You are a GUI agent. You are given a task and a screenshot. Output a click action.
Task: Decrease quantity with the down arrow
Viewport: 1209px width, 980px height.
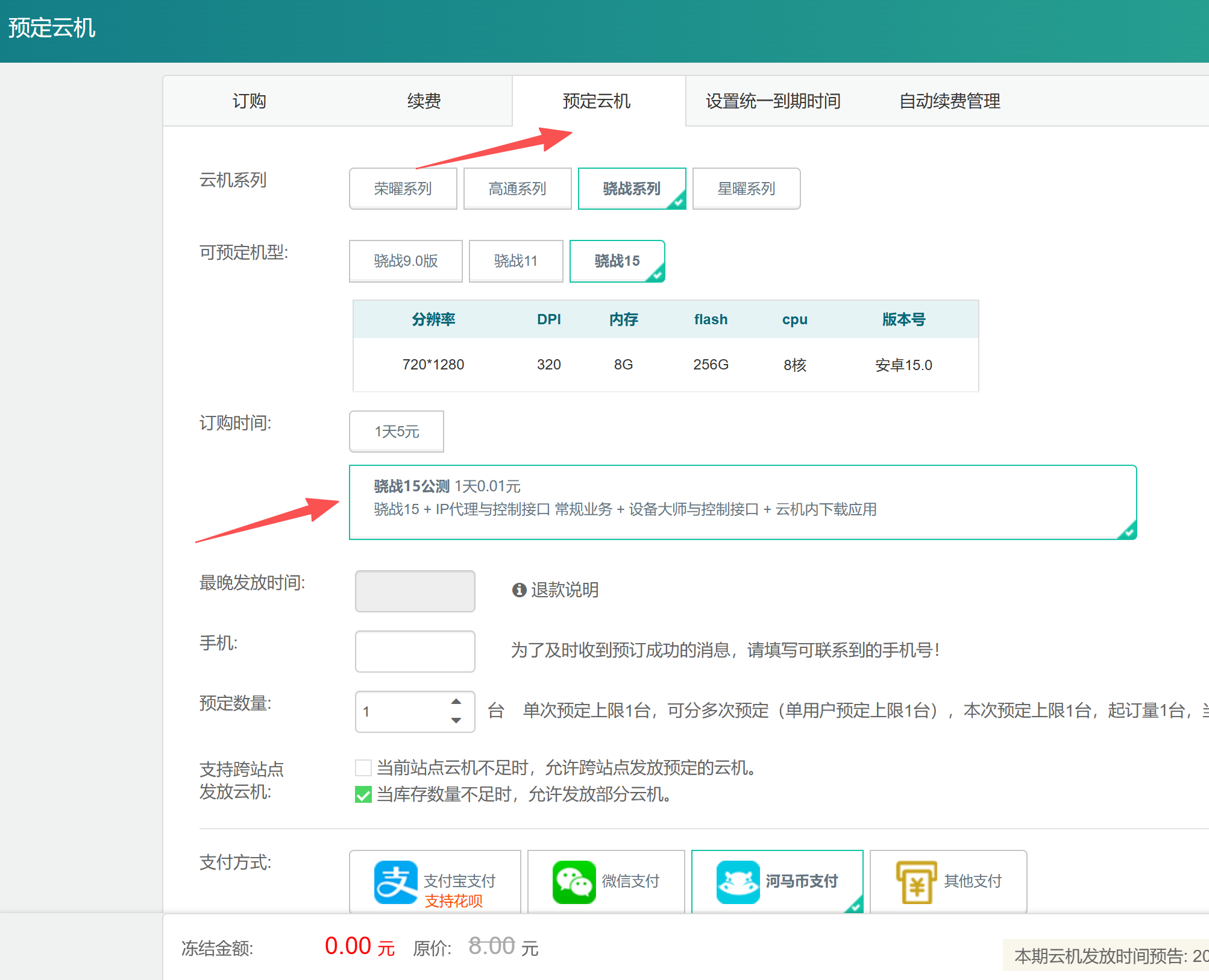[456, 720]
